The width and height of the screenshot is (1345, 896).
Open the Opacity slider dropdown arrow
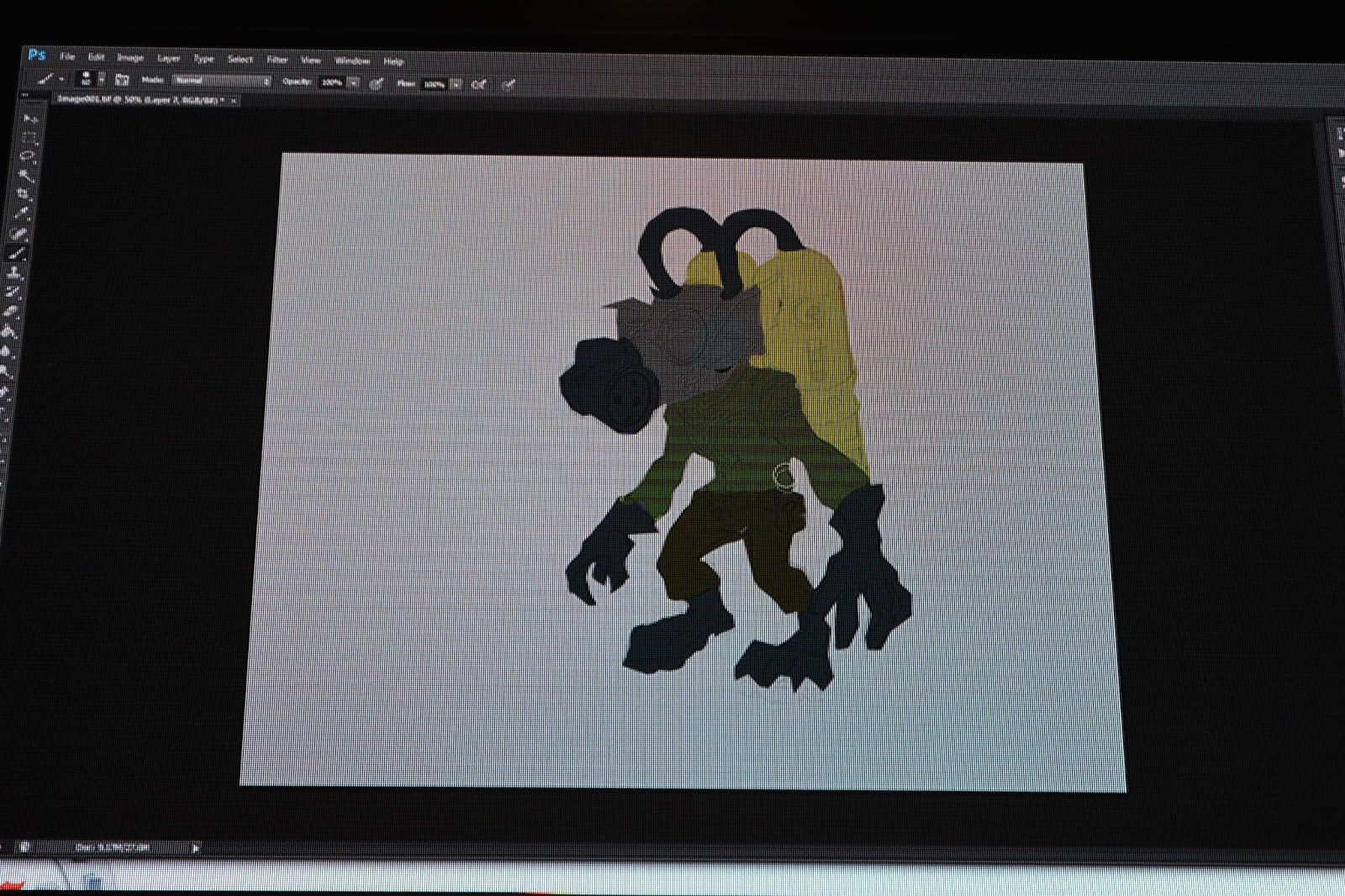pyautogui.click(x=354, y=82)
